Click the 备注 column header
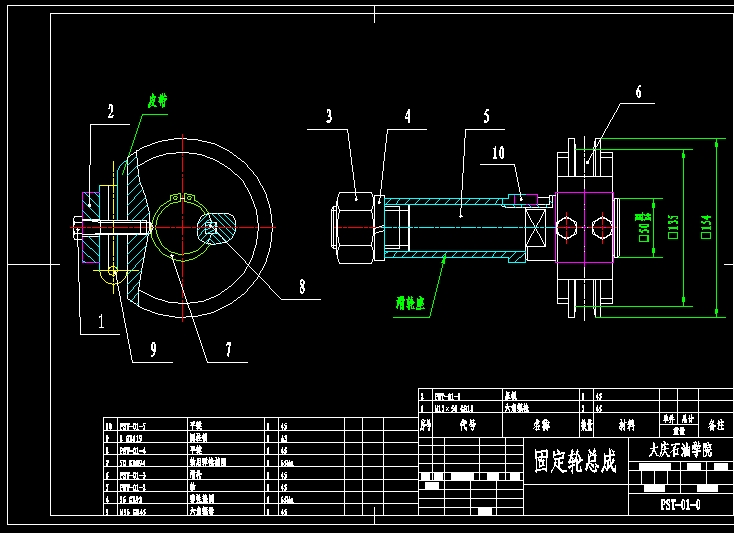 click(716, 425)
